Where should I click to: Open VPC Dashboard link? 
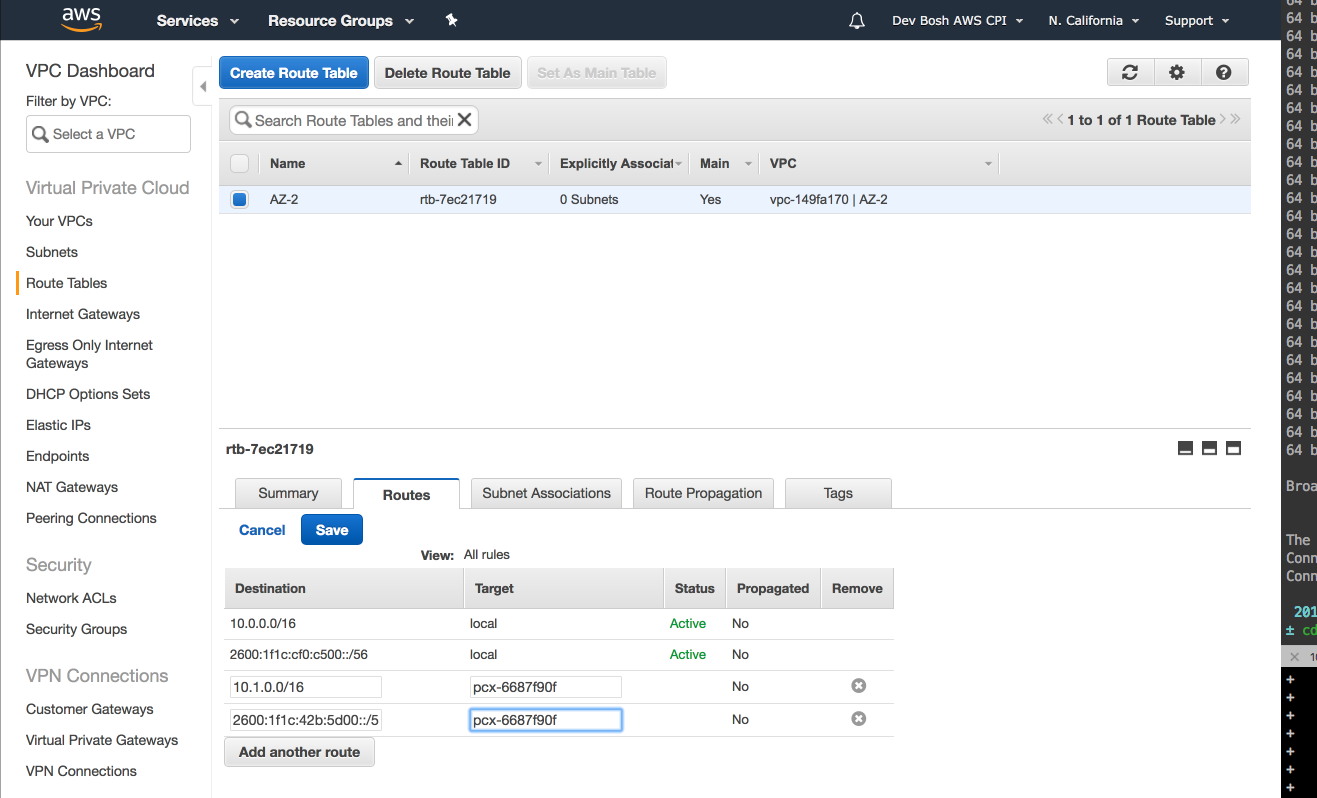[90, 71]
